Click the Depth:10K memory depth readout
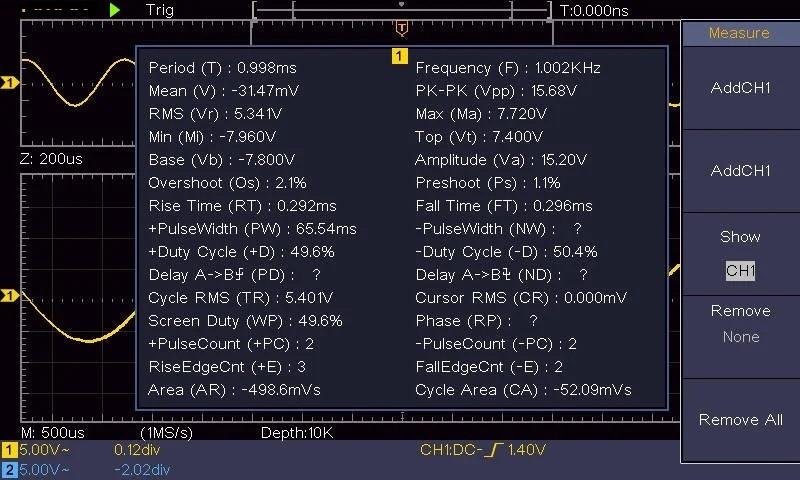 [297, 433]
